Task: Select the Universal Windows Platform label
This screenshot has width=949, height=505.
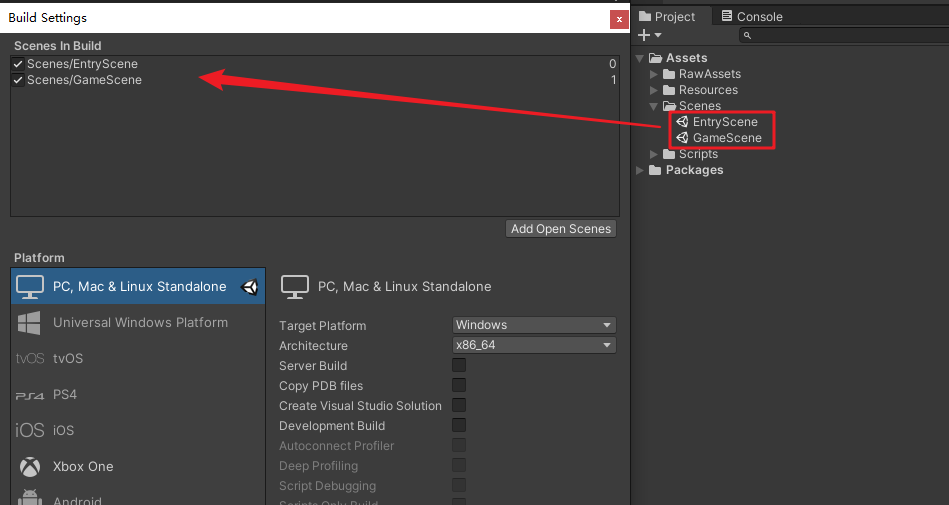Action: coord(140,323)
